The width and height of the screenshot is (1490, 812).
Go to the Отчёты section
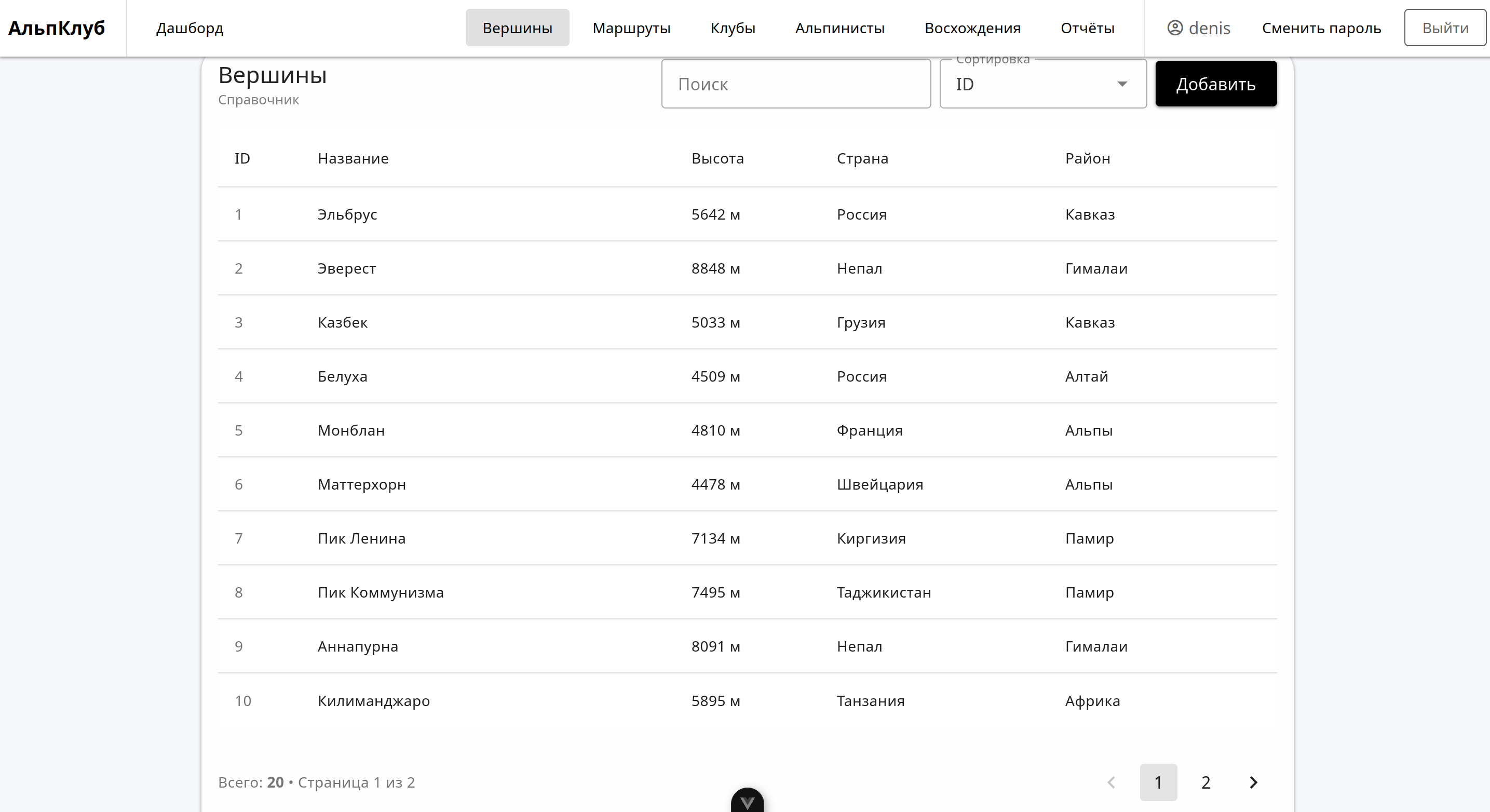tap(1088, 28)
